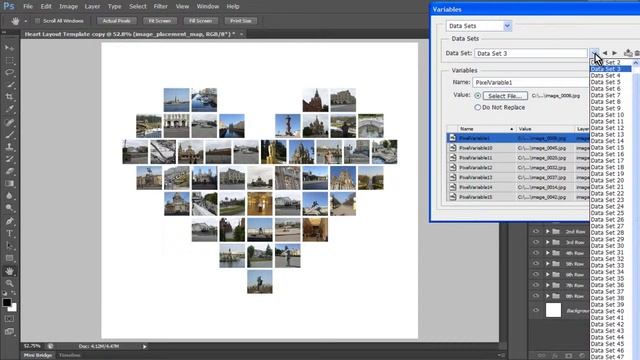Click the variable Name input field
Viewport: 640px width, 360px height.
(531, 82)
